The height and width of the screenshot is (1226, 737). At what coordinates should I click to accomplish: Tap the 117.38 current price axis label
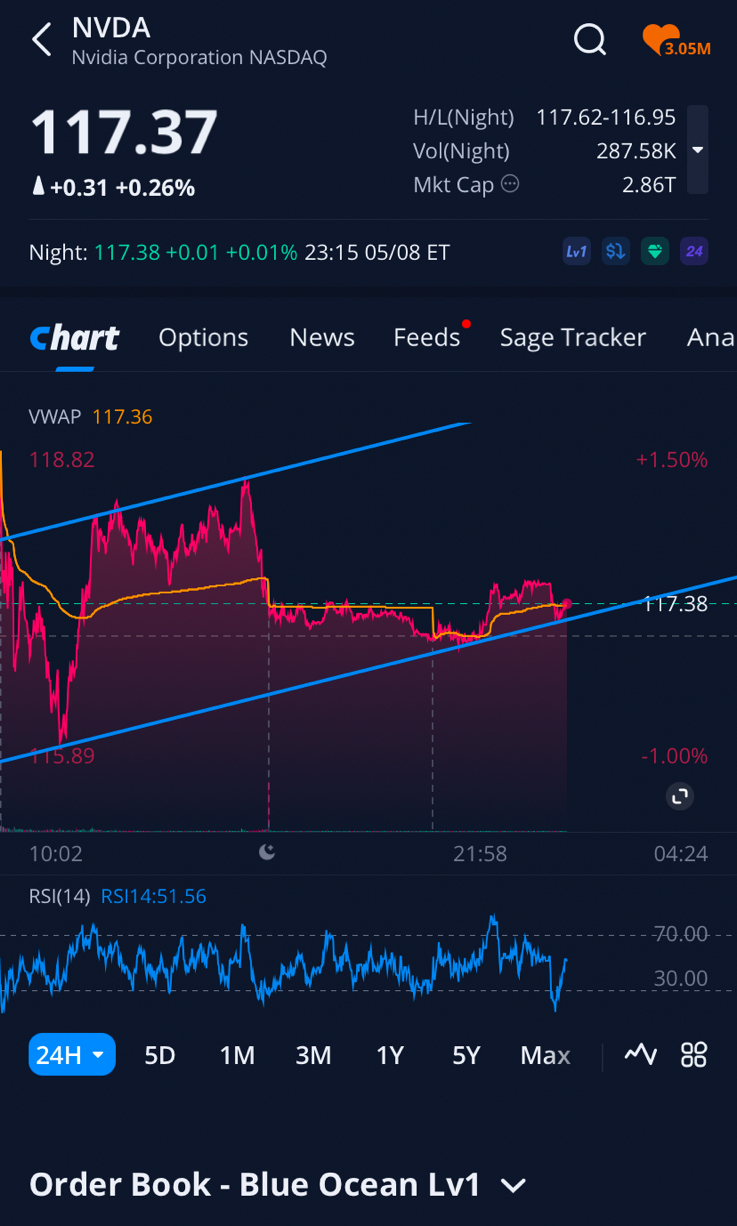[675, 603]
